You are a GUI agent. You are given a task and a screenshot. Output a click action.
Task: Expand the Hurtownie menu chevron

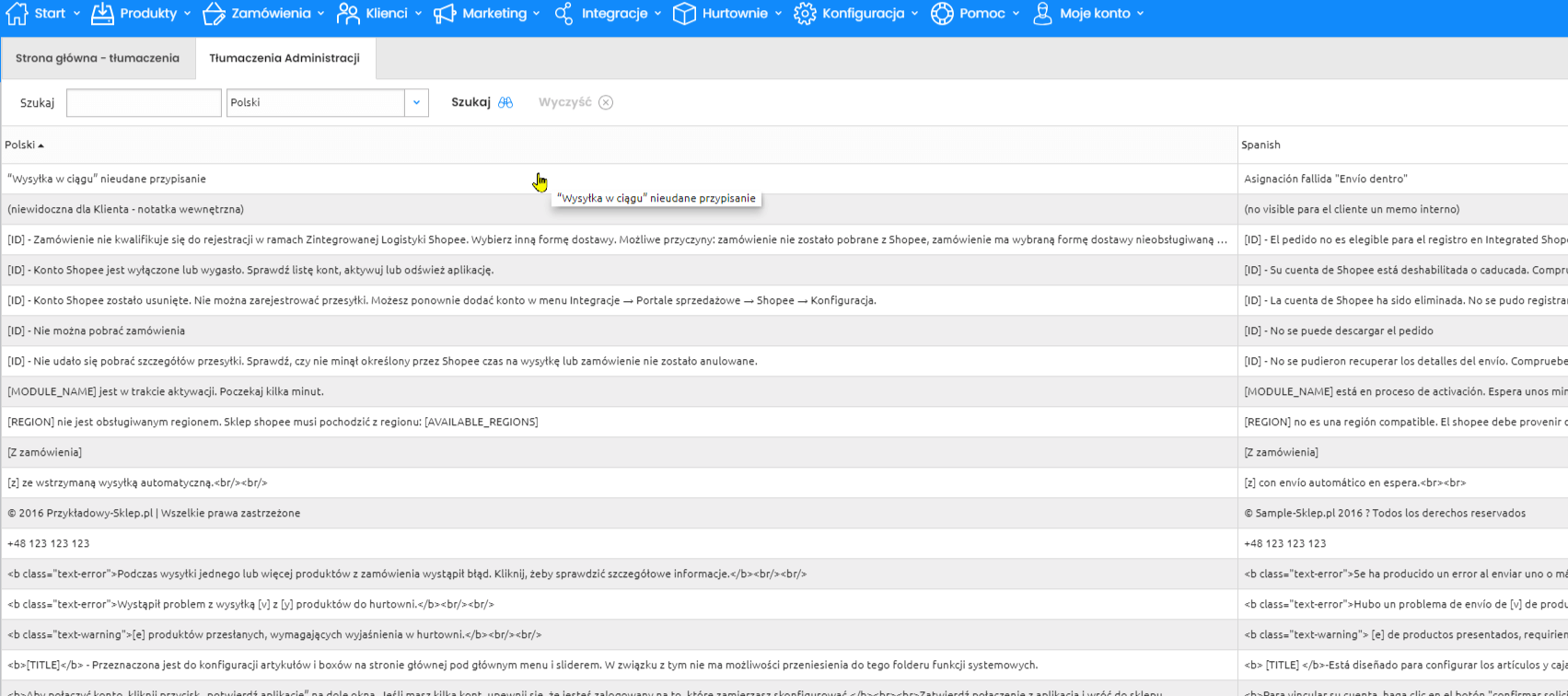778,14
